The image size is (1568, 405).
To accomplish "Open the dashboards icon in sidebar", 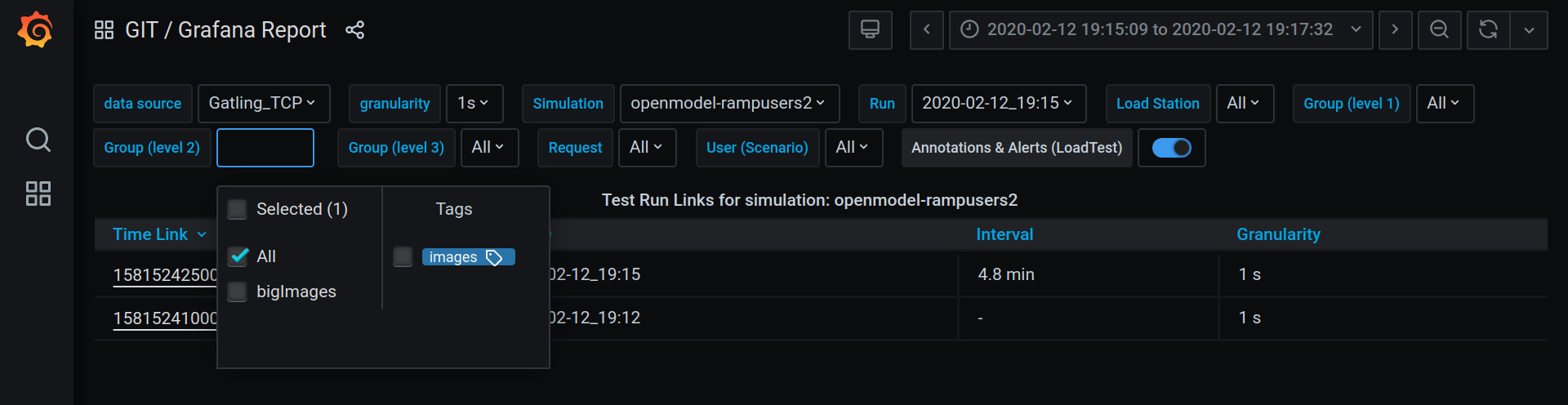I will pyautogui.click(x=38, y=194).
